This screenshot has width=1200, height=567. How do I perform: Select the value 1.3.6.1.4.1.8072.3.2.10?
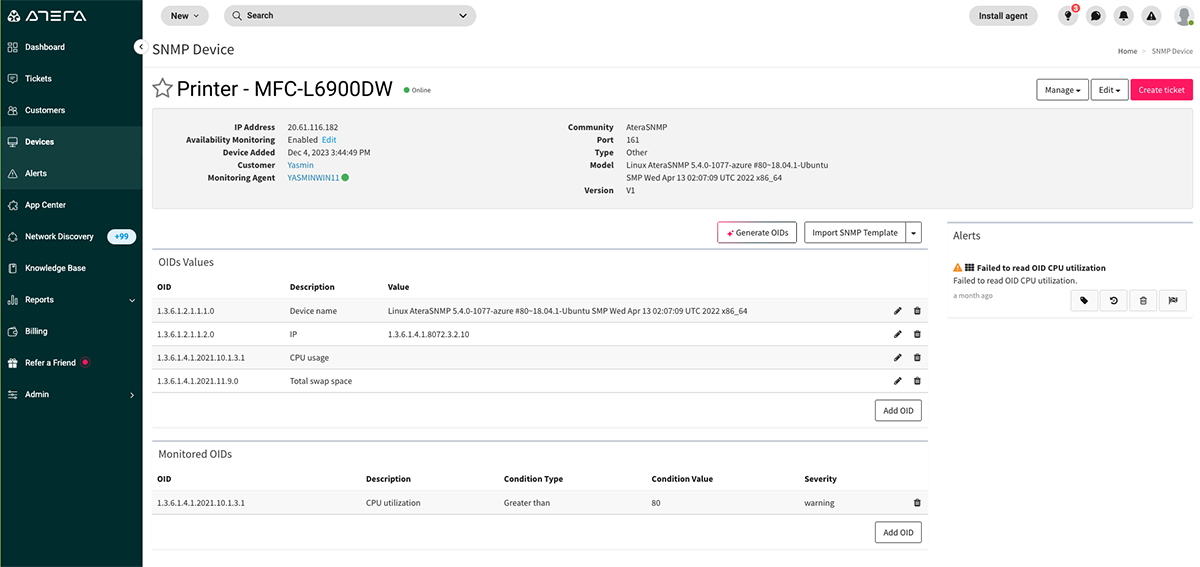[429, 334]
